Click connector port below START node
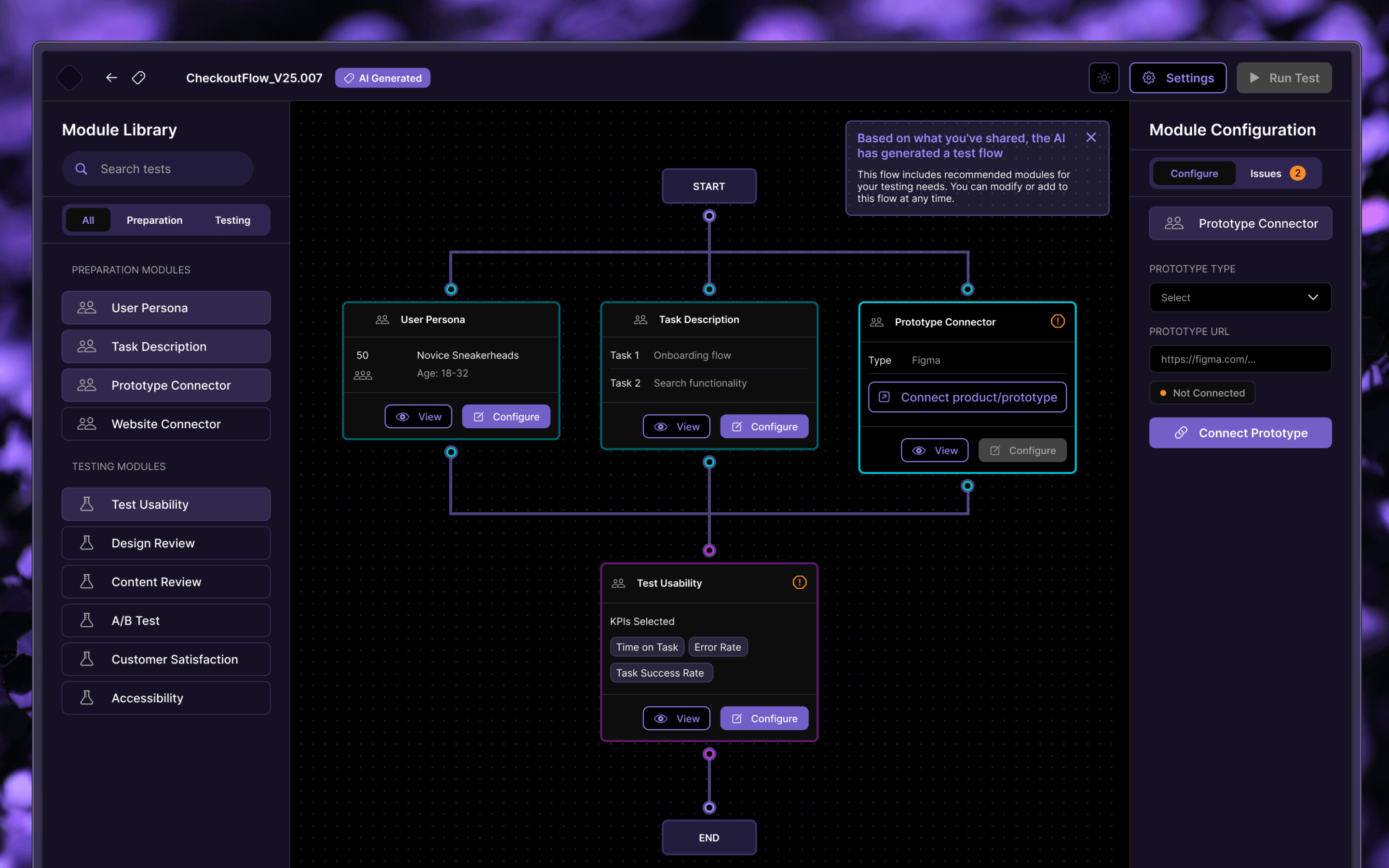The width and height of the screenshot is (1389, 868). point(709,216)
